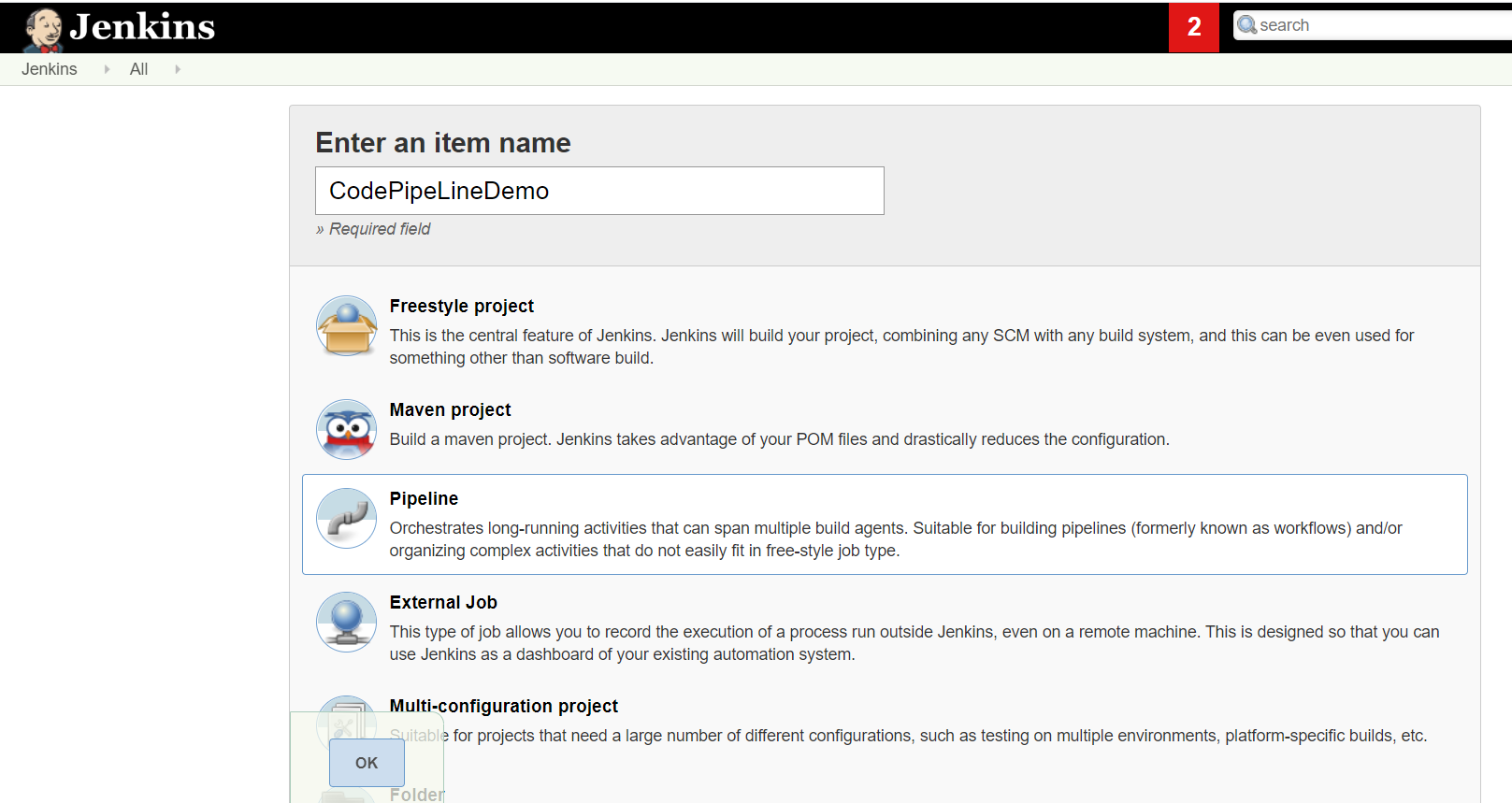
Task: Select the Multi-configuration project icon
Action: [346, 718]
